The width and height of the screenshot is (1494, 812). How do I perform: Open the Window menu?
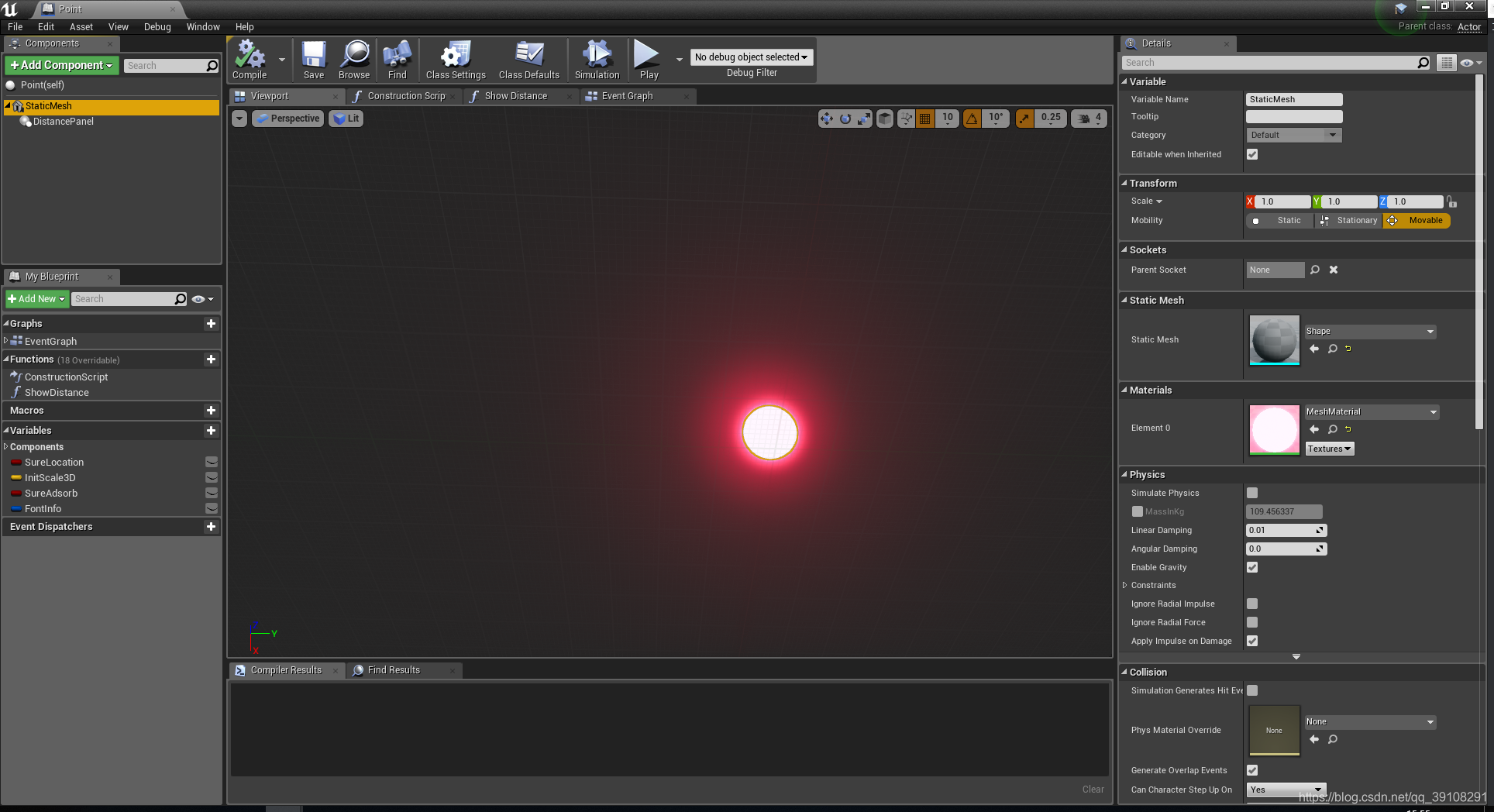(203, 26)
